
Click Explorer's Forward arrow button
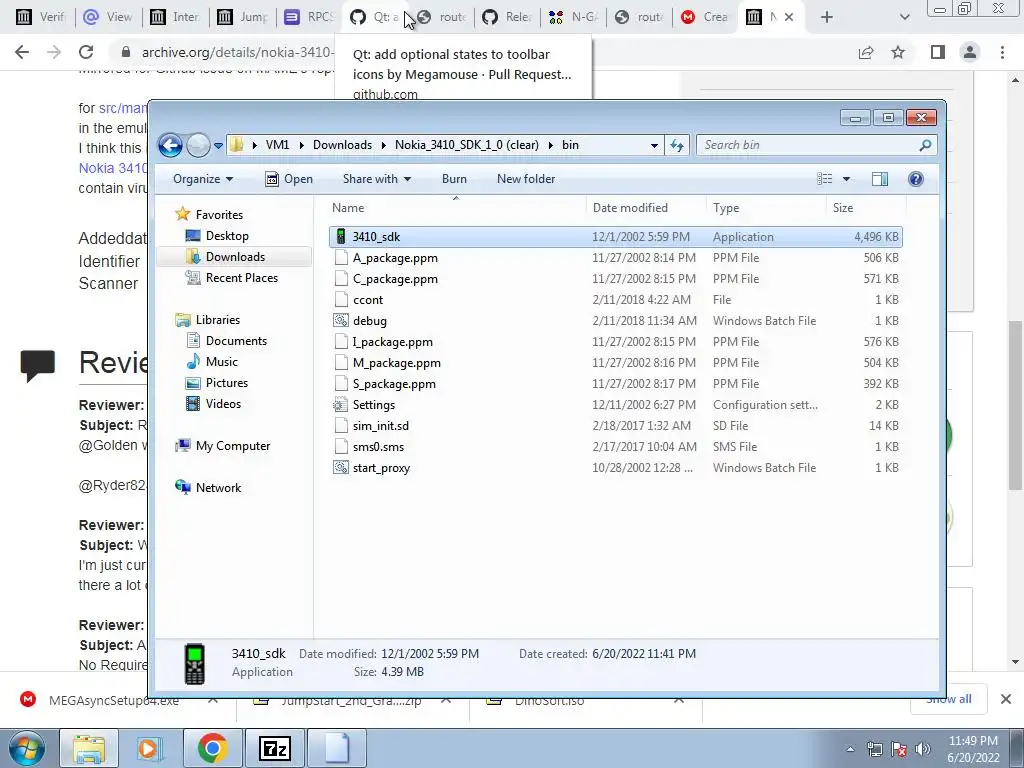198,145
